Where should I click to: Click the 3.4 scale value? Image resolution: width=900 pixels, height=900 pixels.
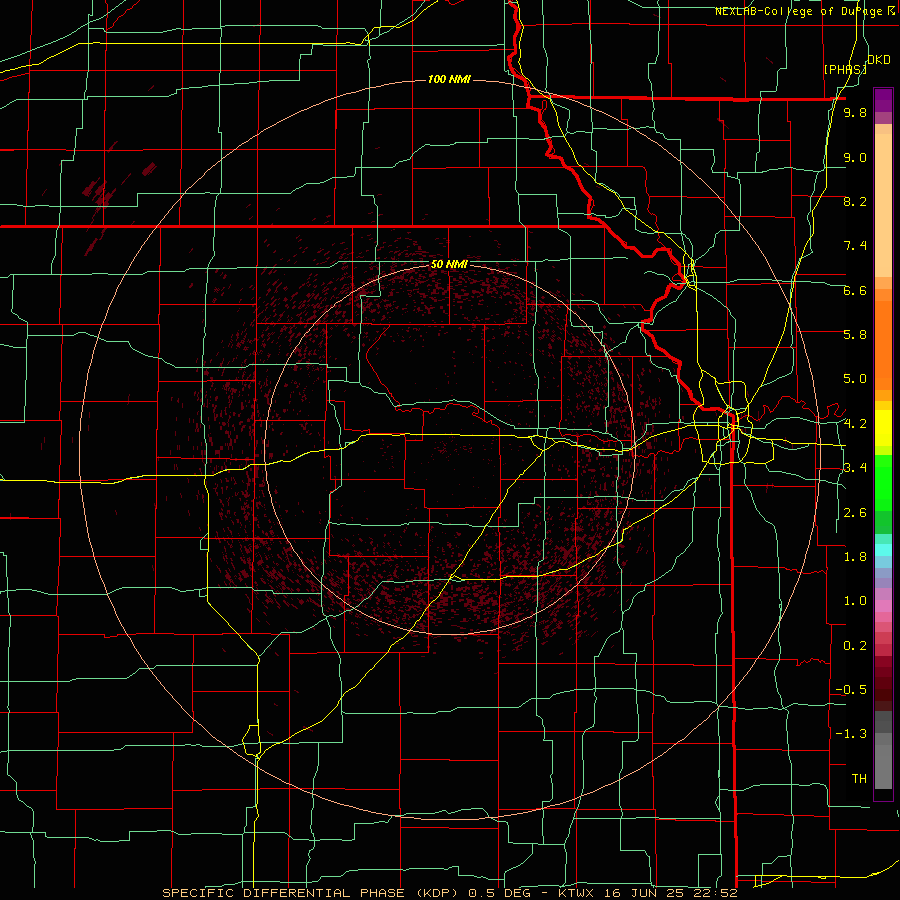855,468
